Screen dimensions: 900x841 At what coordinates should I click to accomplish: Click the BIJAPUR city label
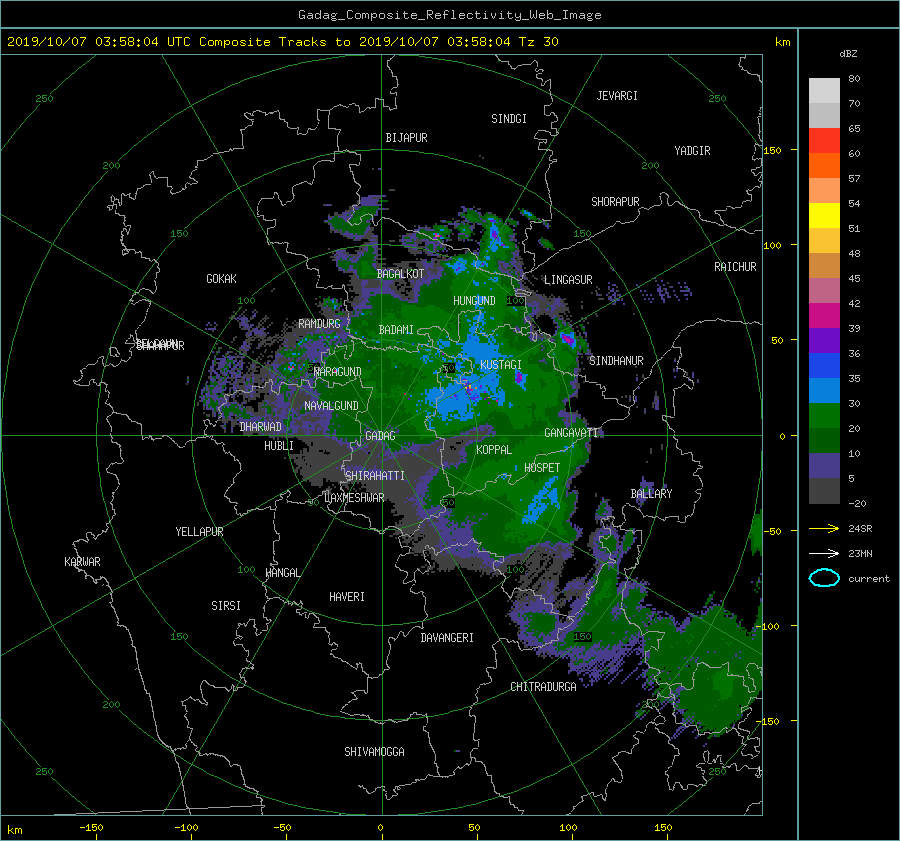tap(406, 138)
